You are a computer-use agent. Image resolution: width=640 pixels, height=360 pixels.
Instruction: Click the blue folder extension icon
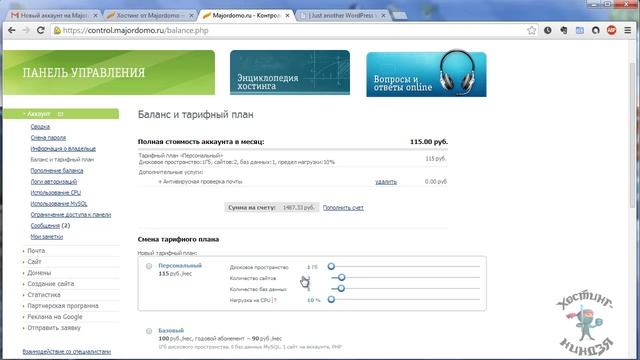tap(580, 30)
